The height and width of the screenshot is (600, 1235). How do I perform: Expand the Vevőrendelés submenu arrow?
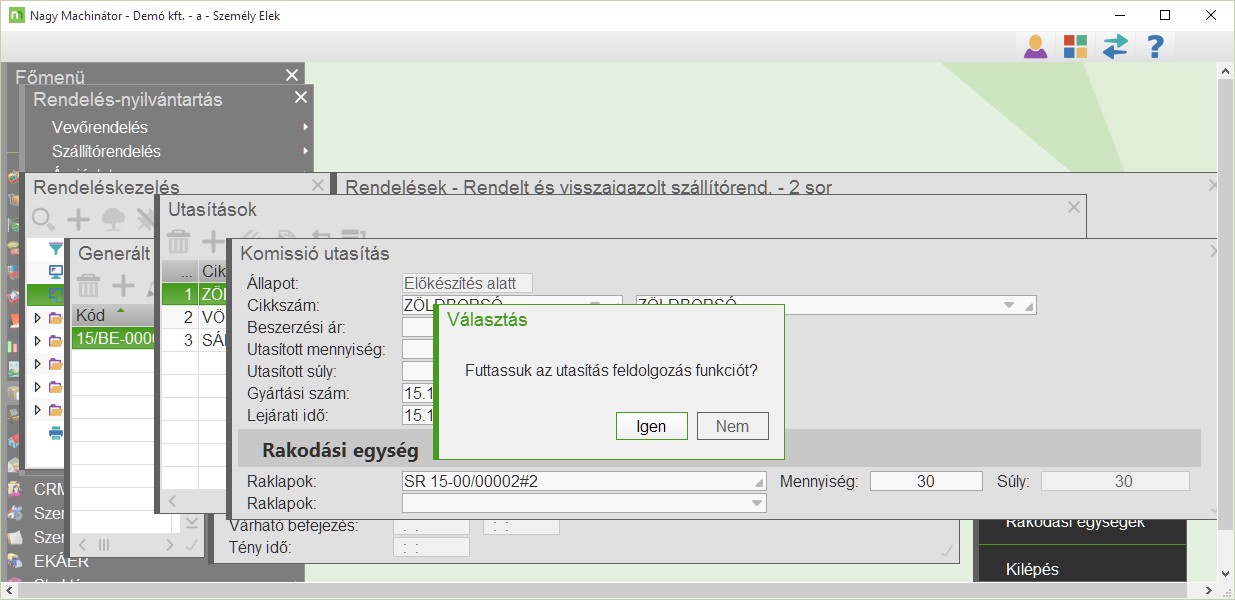point(305,127)
